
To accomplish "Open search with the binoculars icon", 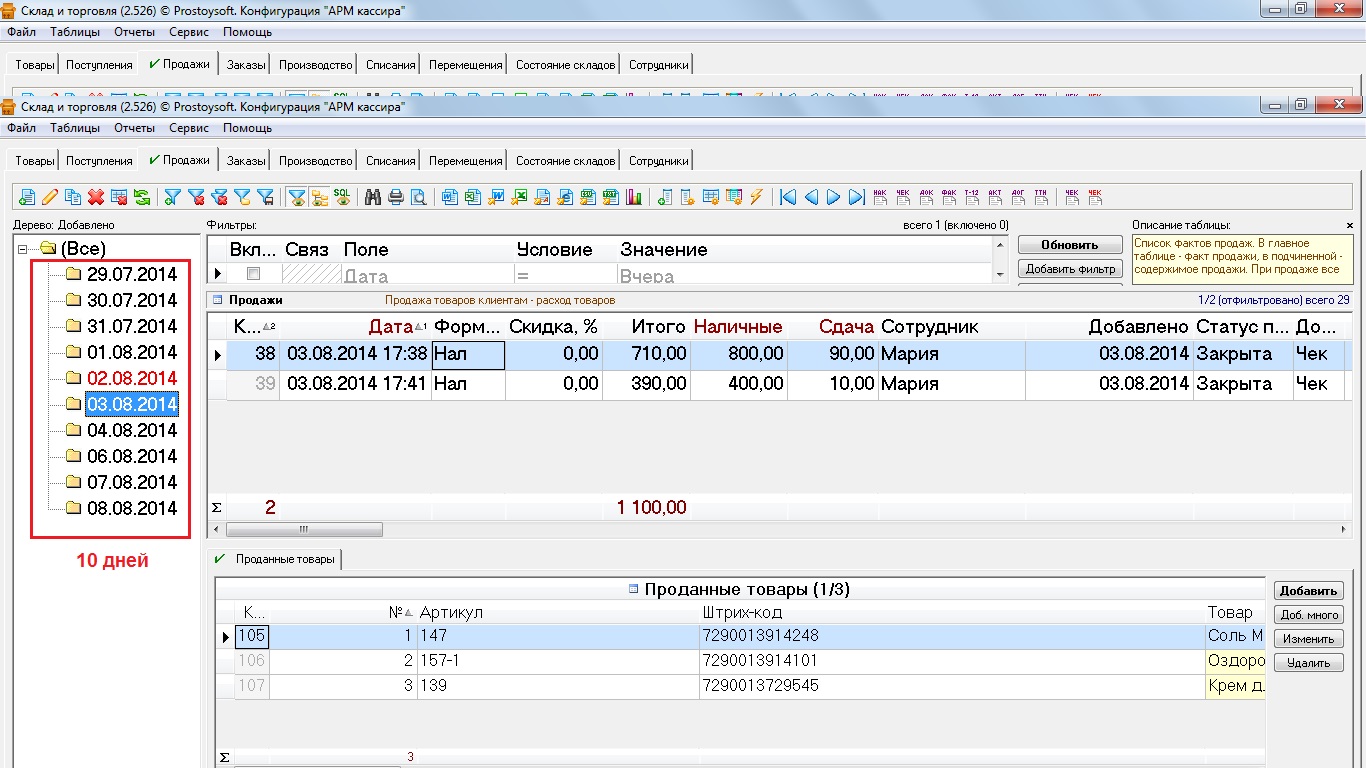I will pos(372,197).
